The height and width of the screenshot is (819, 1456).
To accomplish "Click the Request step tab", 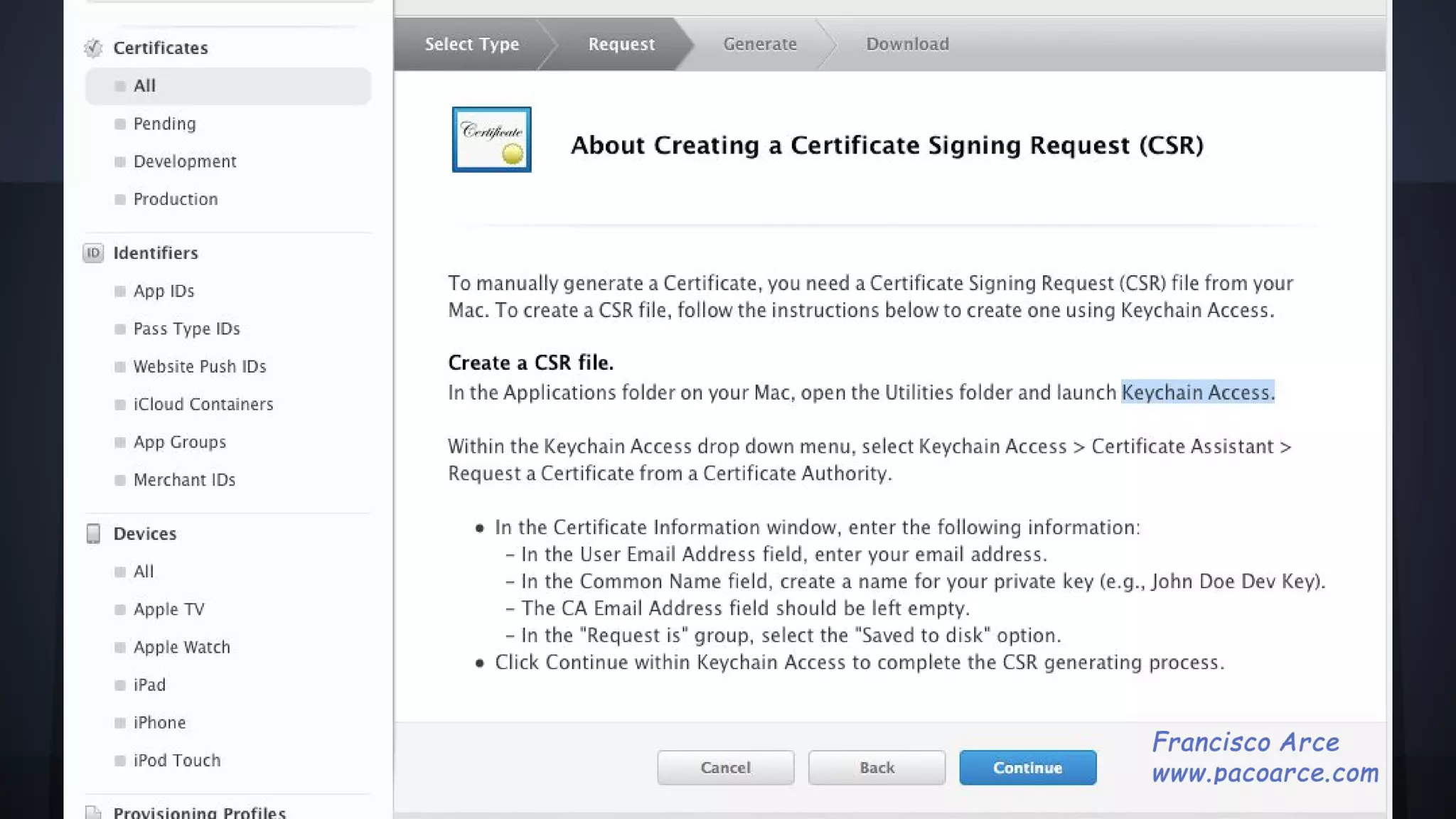I will tap(621, 44).
